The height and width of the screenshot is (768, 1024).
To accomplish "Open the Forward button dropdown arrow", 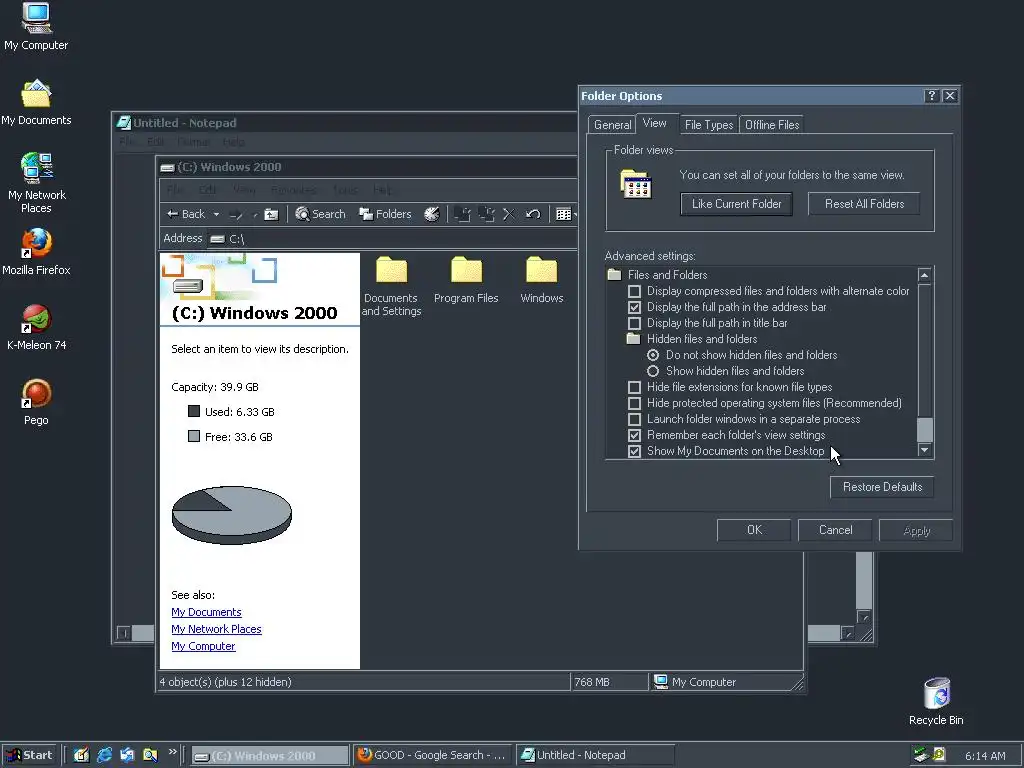I will point(255,214).
